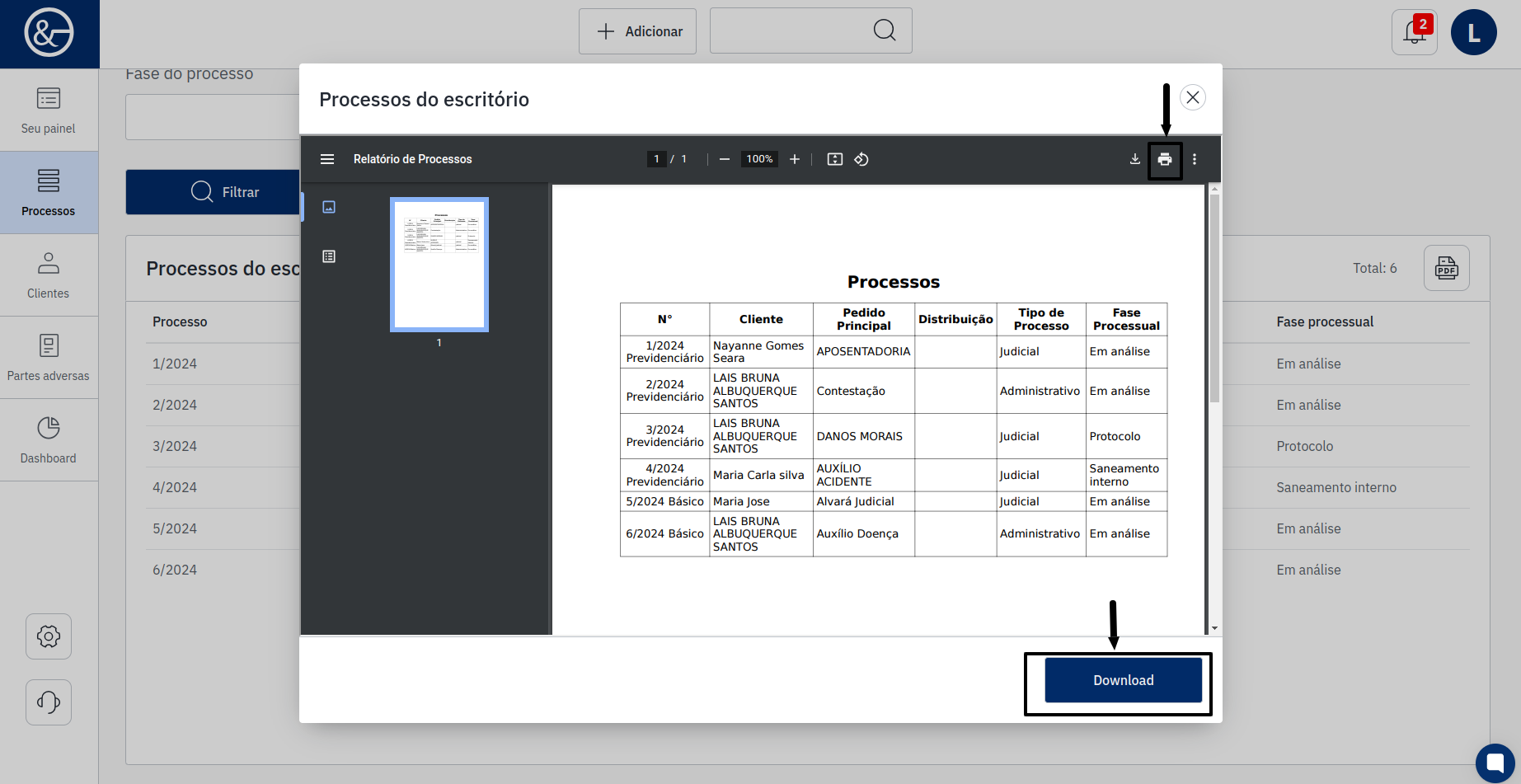
Task: Click the Auxílio Doença cell in the PDF
Action: coord(863,533)
